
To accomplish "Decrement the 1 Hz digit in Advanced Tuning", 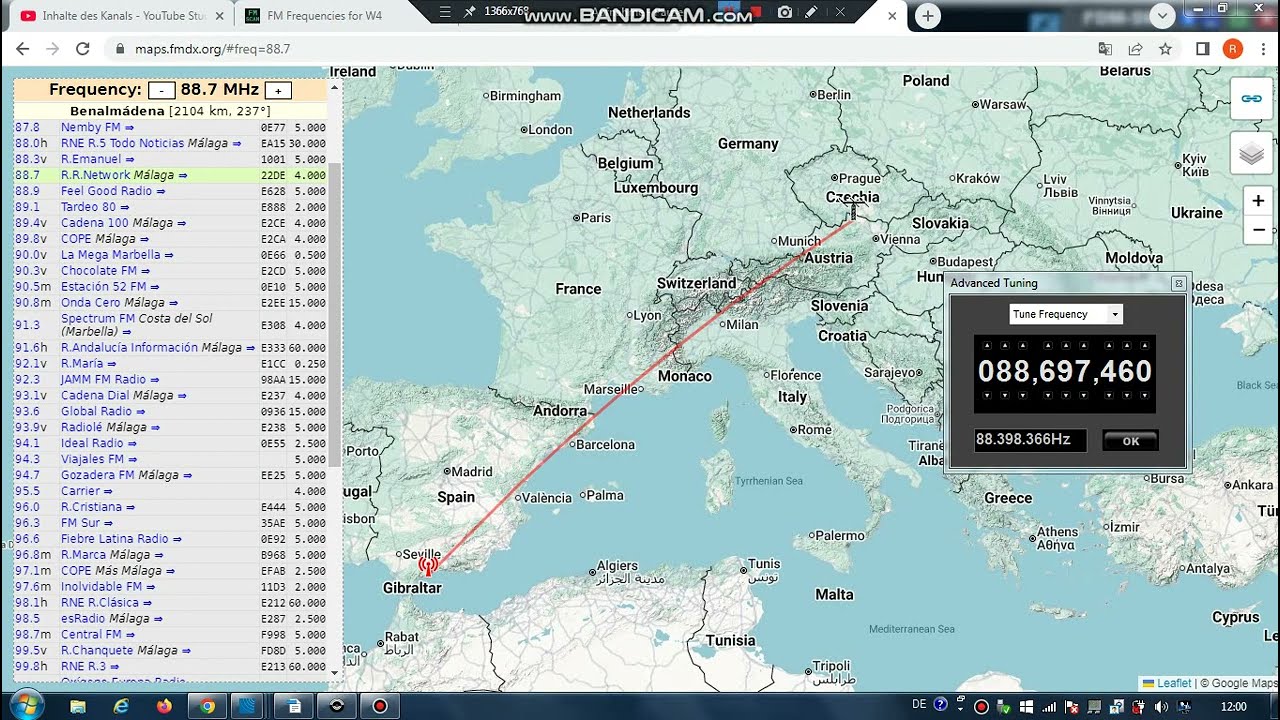I will 1145,395.
